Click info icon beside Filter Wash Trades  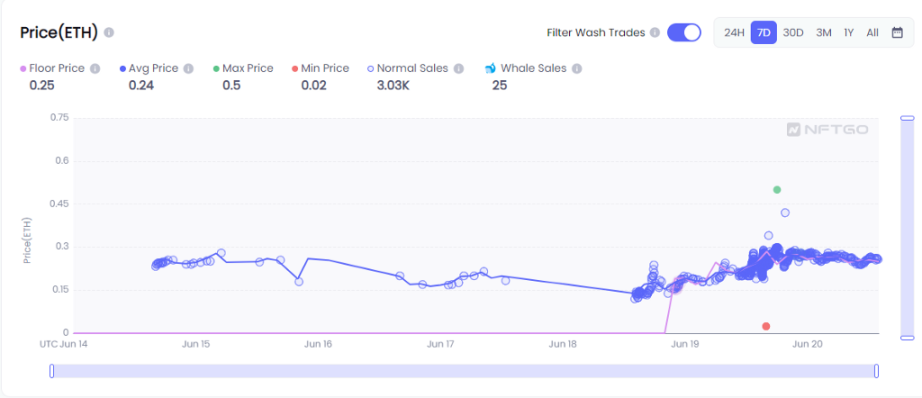pos(654,33)
